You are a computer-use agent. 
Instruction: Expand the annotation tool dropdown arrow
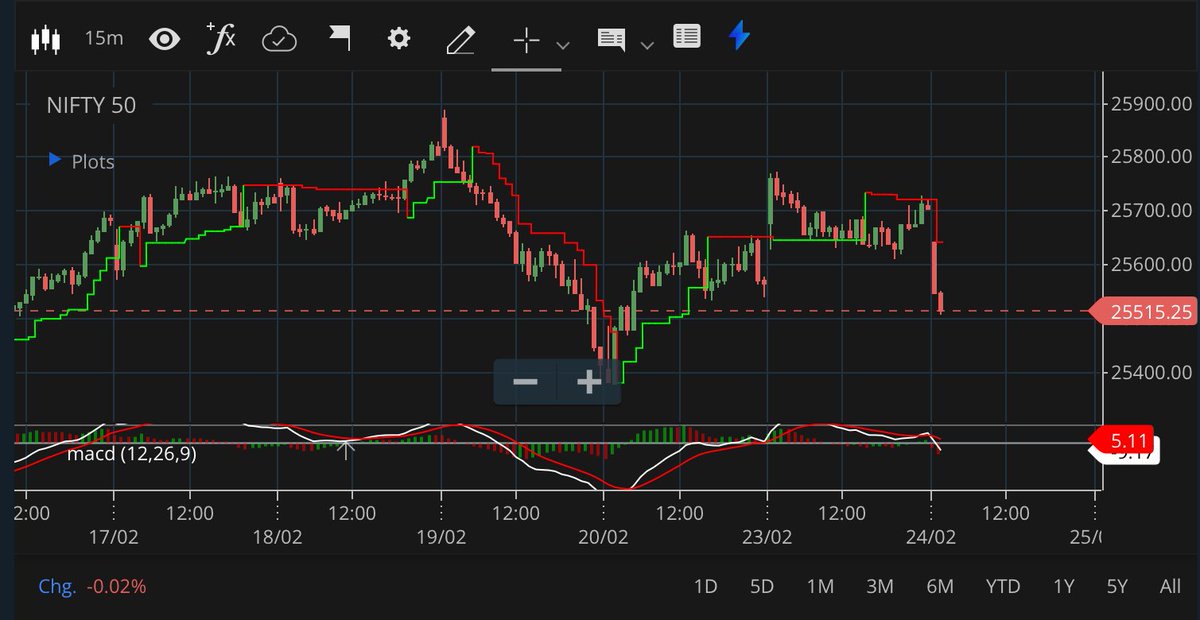pyautogui.click(x=647, y=45)
